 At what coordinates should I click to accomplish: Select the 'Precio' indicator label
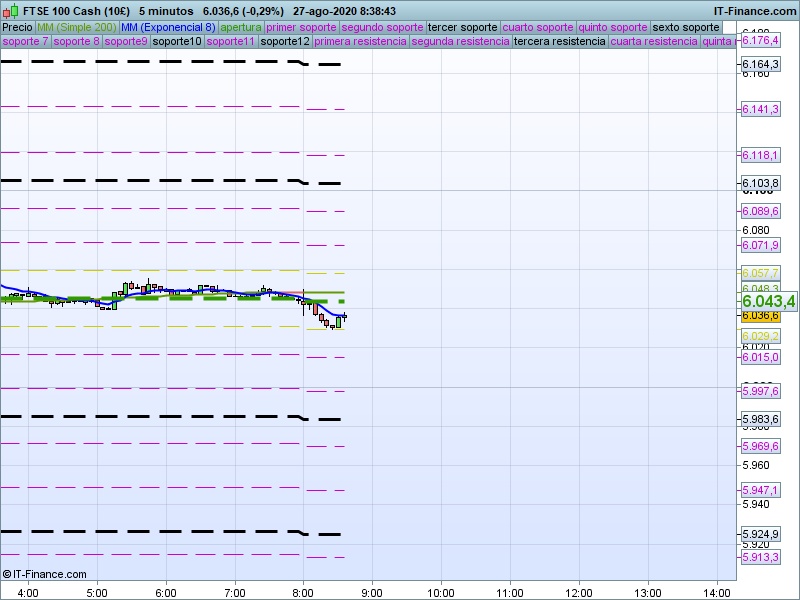[x=17, y=27]
